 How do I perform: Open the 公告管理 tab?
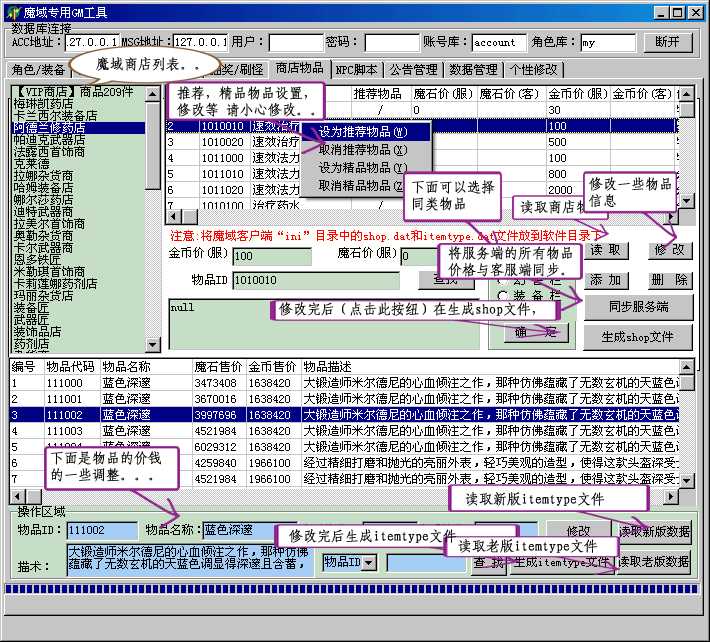[413, 70]
